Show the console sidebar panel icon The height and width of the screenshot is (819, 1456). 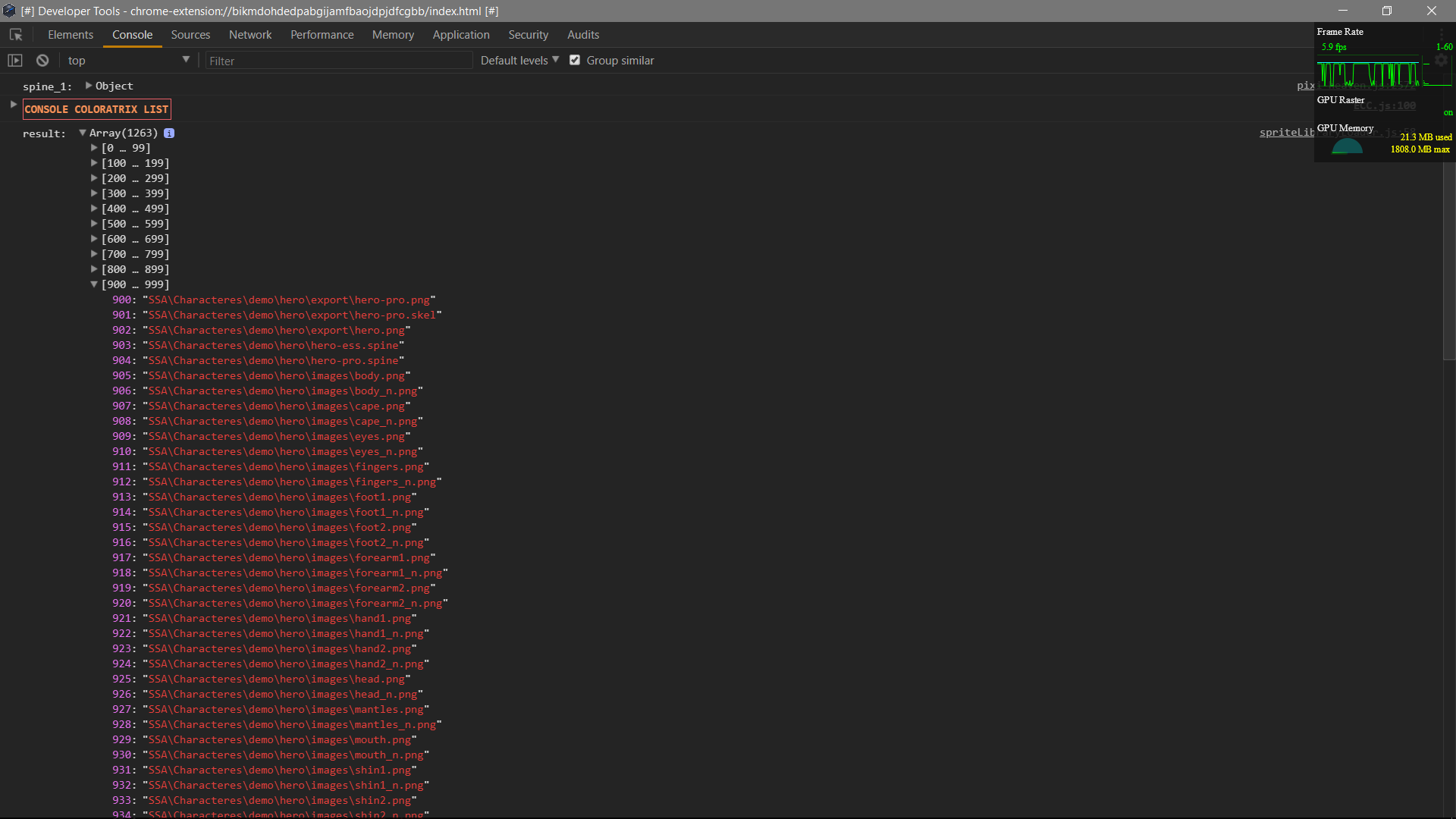coord(15,61)
